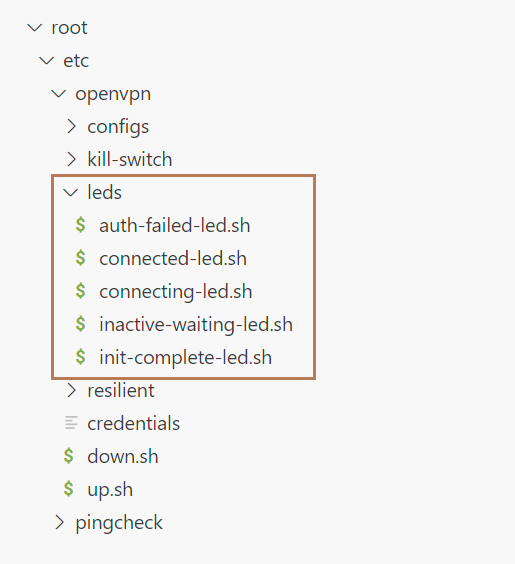Select the init-complete-led.sh file name

click(186, 358)
